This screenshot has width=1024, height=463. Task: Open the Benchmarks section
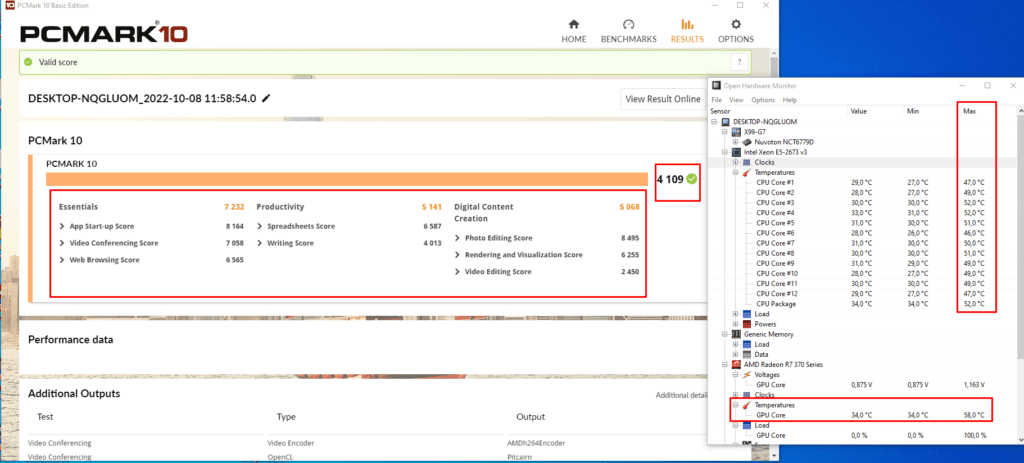point(628,30)
